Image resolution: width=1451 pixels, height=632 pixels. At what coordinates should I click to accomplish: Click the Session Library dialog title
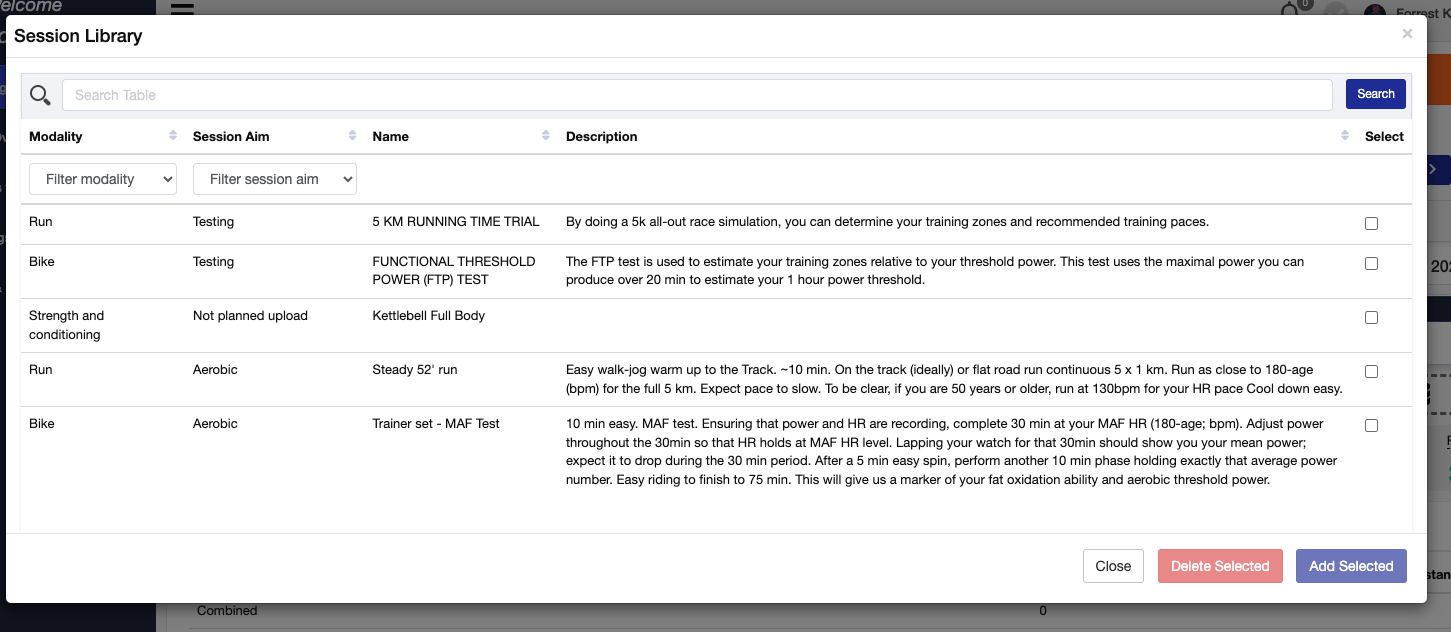[78, 36]
